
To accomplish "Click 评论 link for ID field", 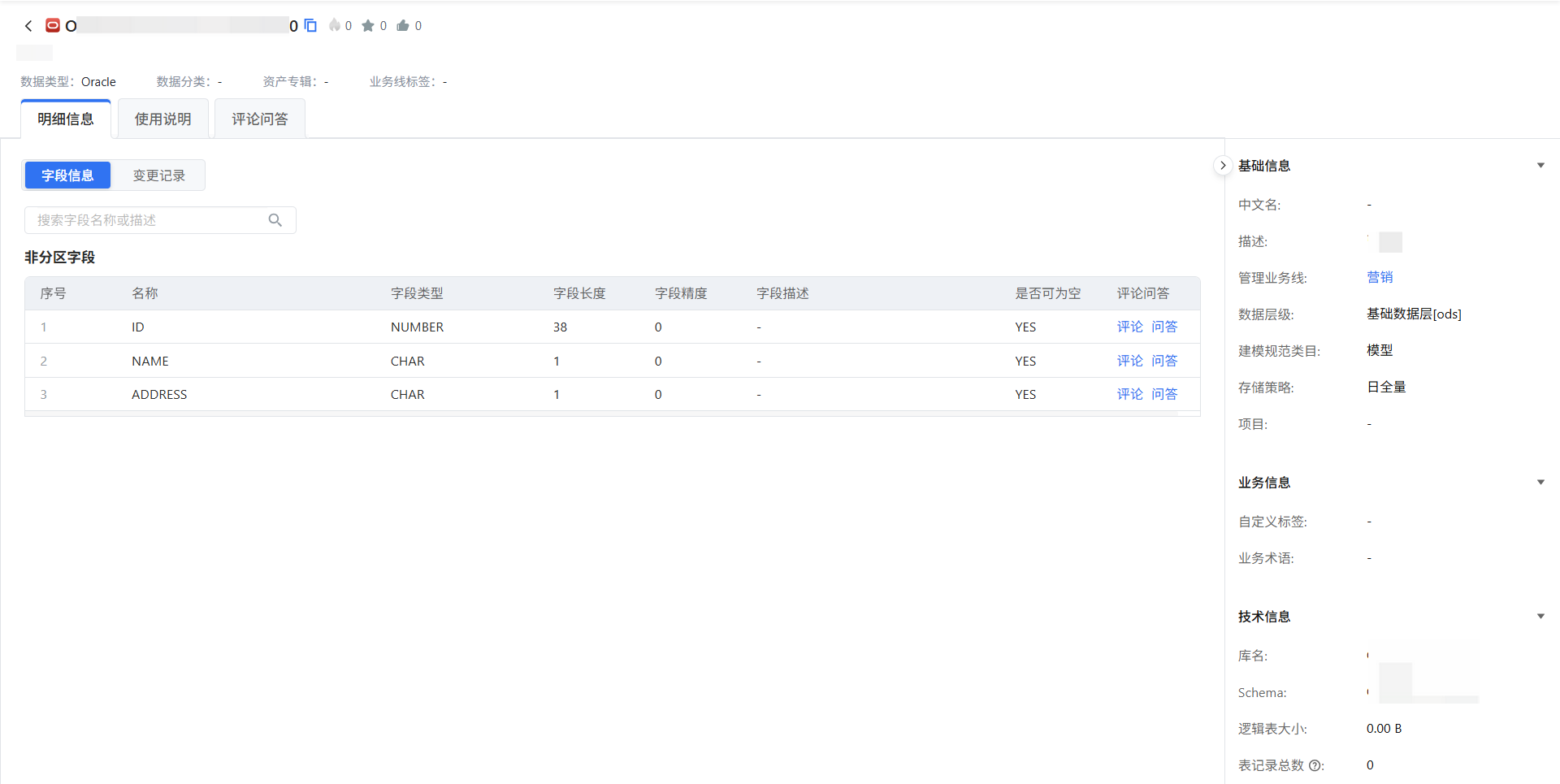I will pos(1129,327).
